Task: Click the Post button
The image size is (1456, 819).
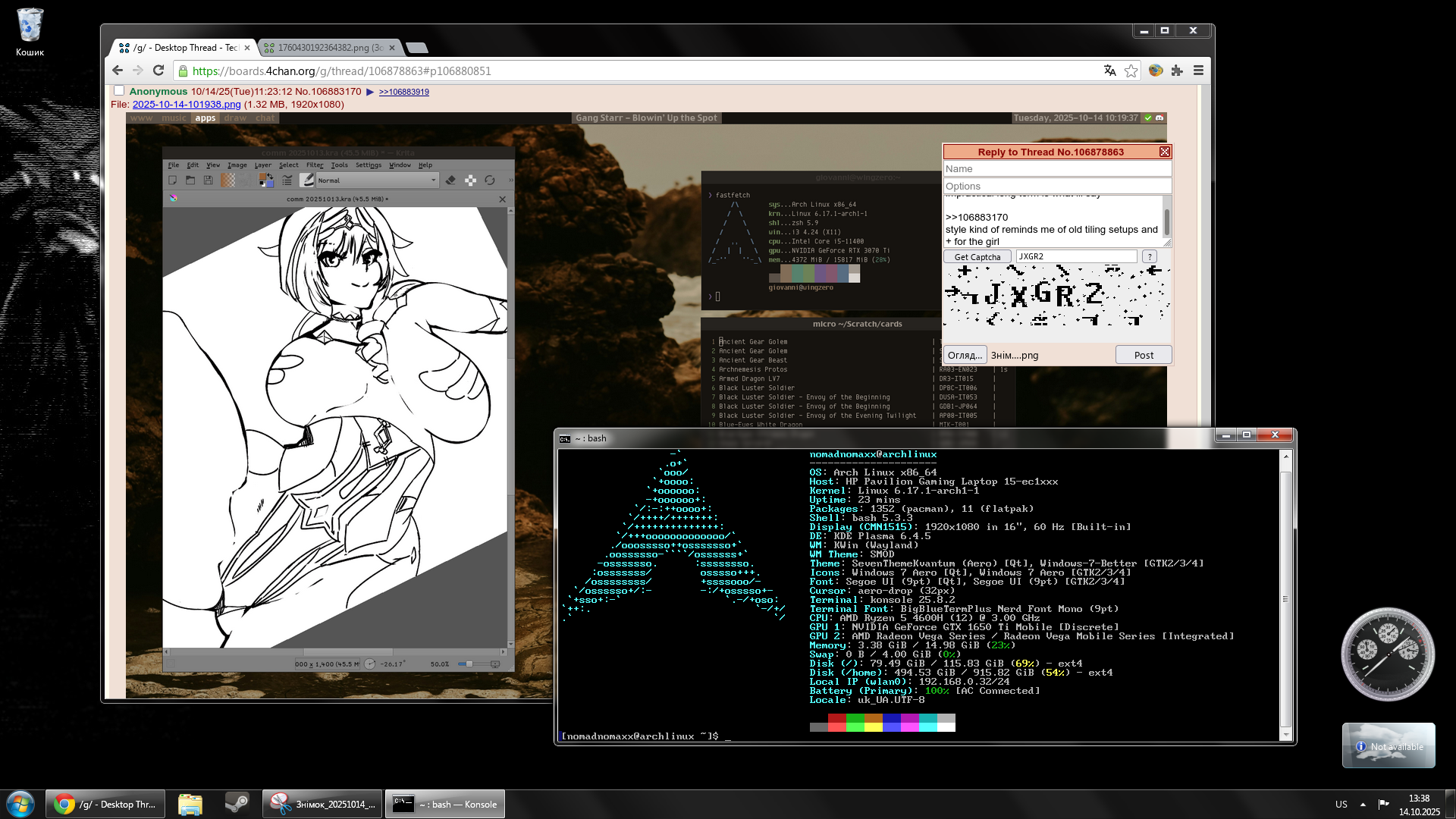Action: coord(1143,355)
